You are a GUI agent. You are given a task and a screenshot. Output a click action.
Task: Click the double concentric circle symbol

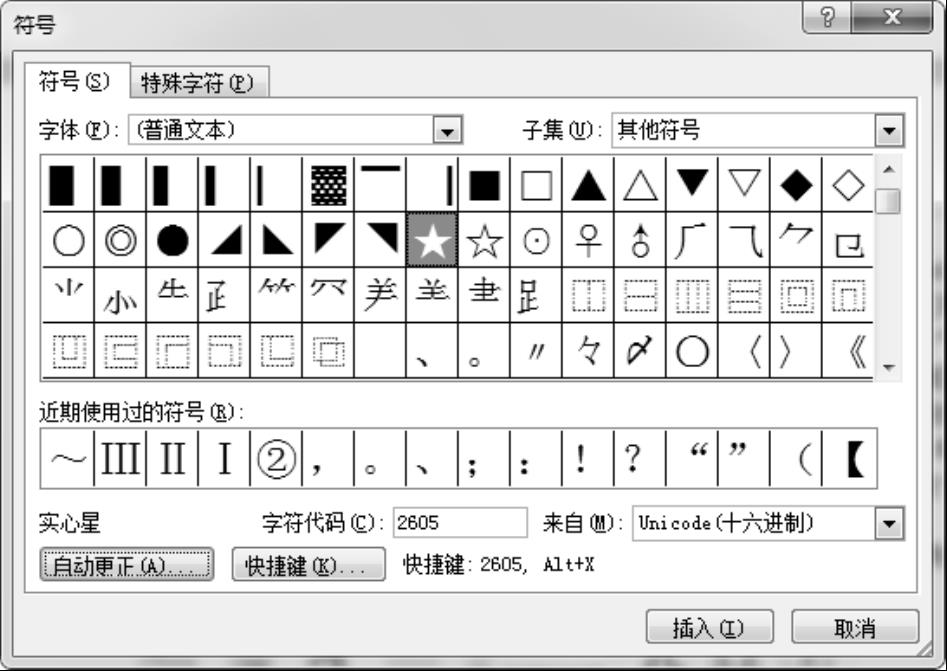click(x=120, y=240)
